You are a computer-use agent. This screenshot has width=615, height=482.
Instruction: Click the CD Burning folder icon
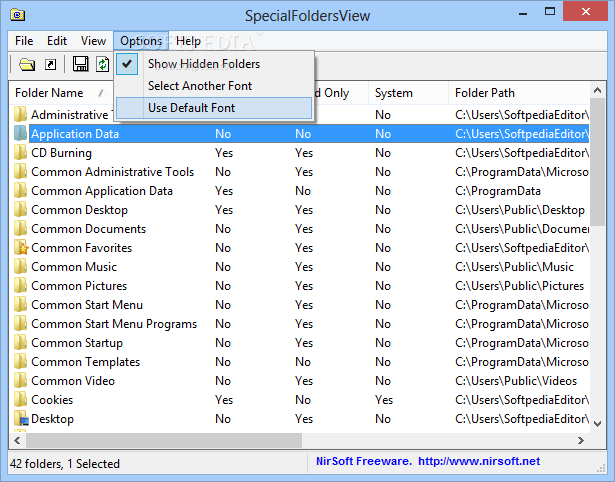(x=21, y=153)
